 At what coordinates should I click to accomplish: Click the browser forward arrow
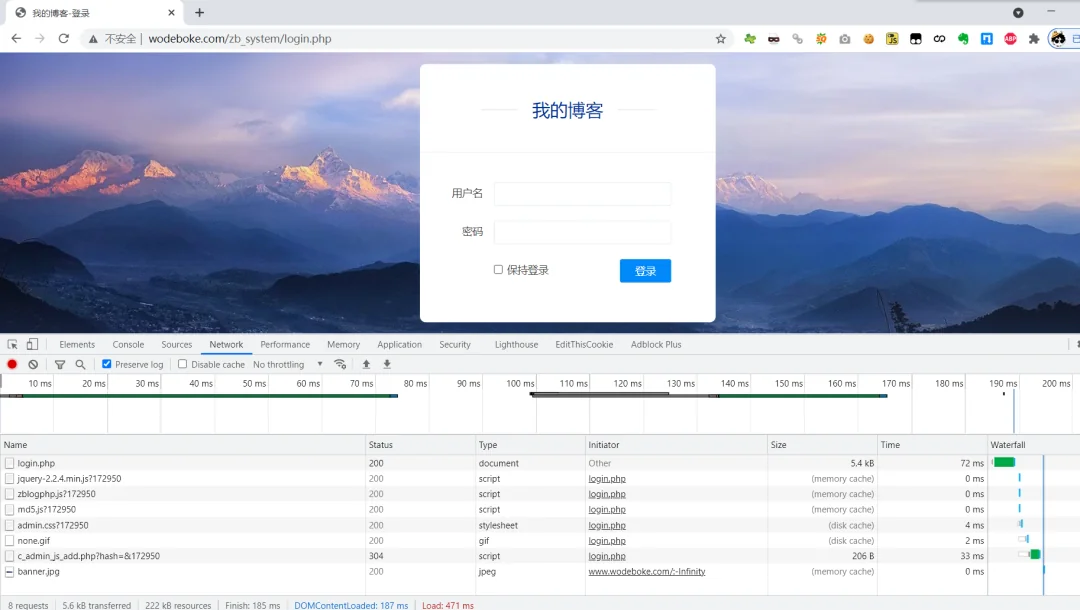pyautogui.click(x=40, y=39)
